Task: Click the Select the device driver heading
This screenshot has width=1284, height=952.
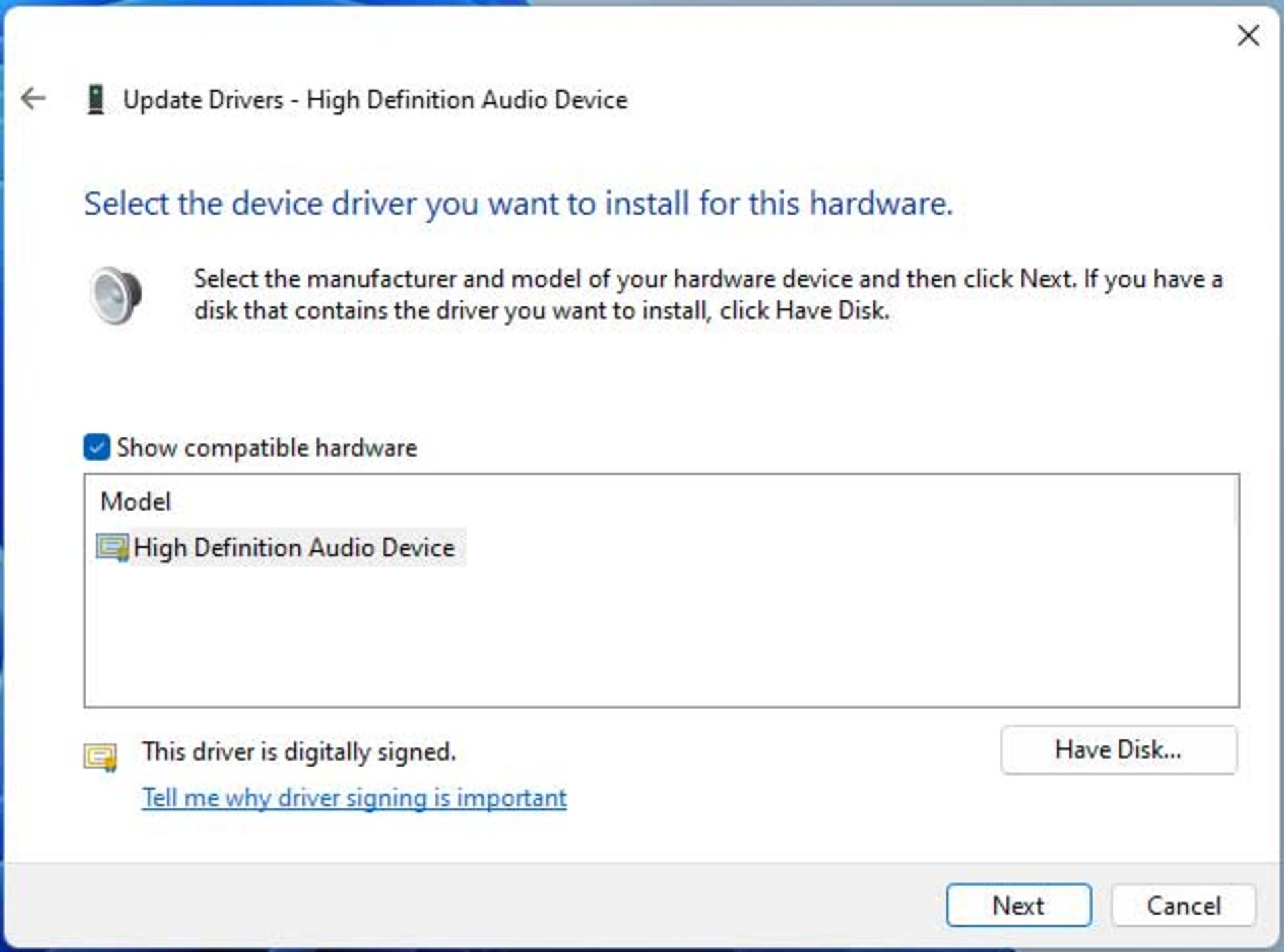Action: click(x=518, y=203)
